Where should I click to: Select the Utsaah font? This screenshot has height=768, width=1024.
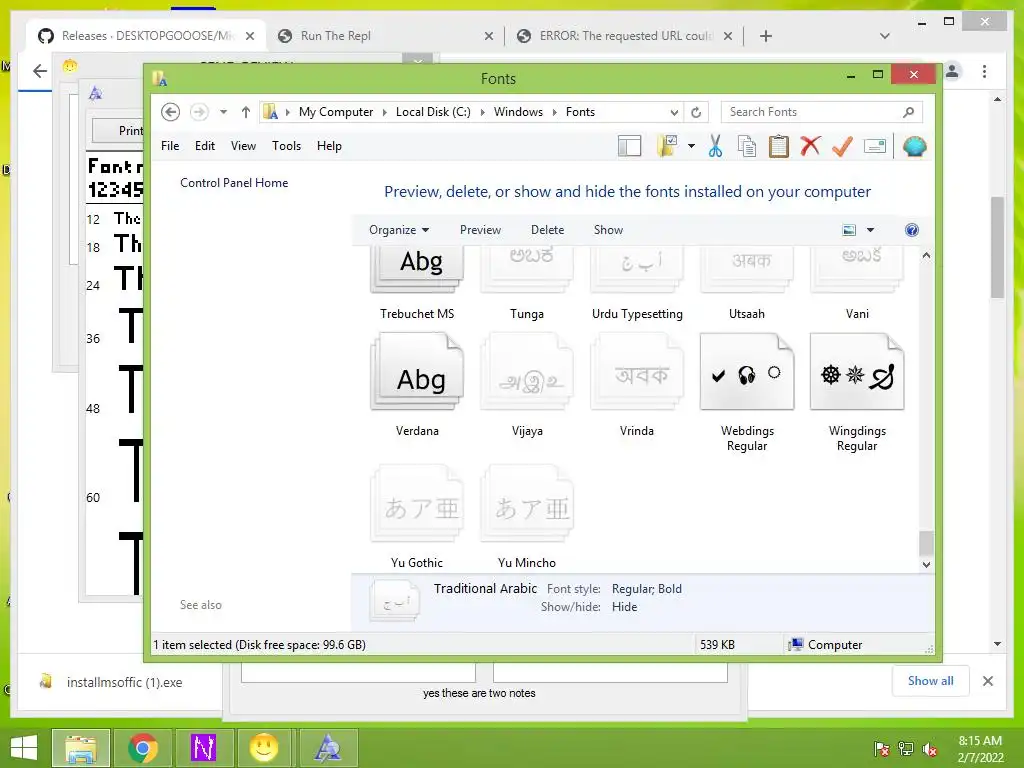click(746, 283)
